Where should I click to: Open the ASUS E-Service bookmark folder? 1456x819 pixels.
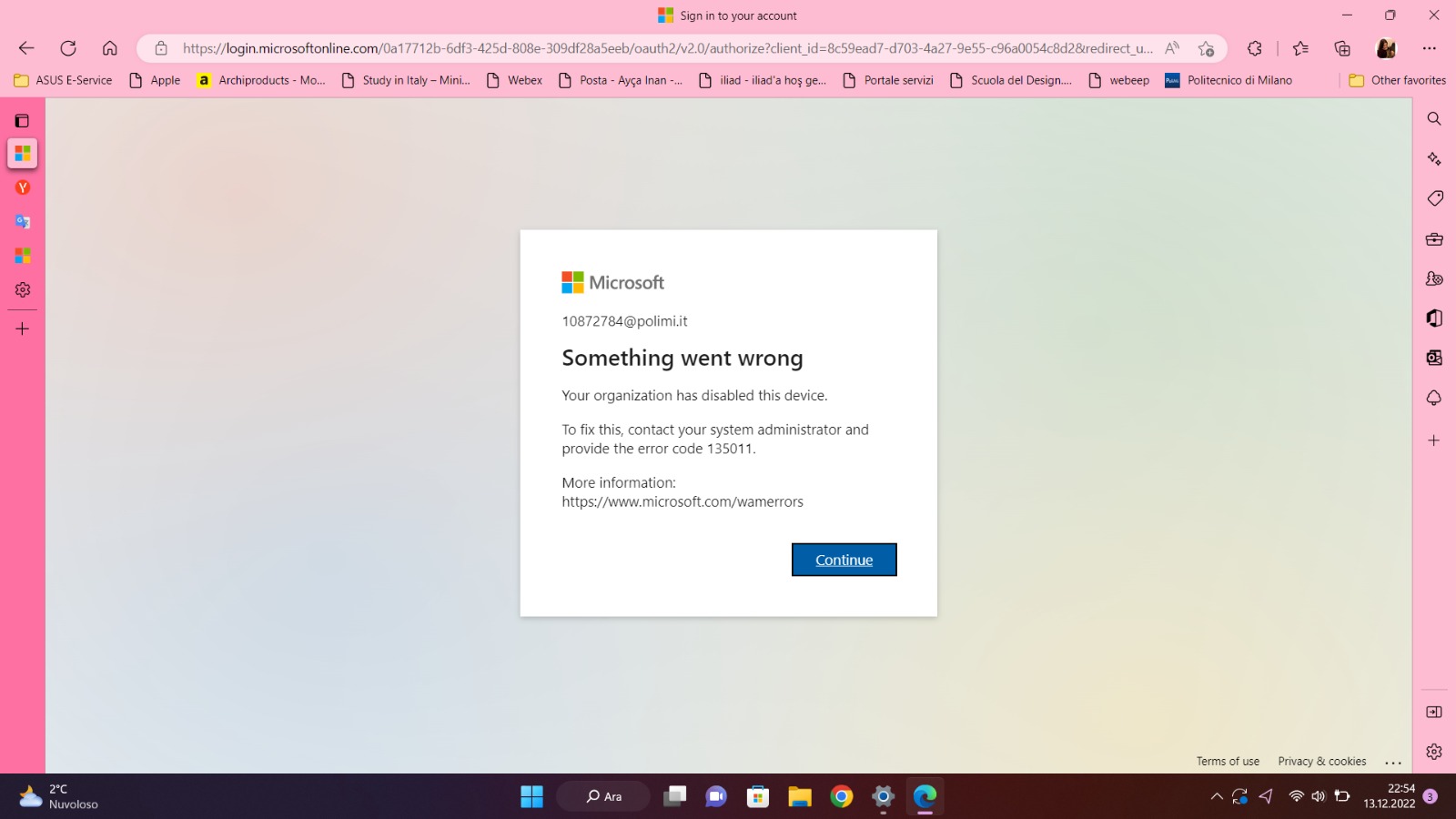pos(63,80)
